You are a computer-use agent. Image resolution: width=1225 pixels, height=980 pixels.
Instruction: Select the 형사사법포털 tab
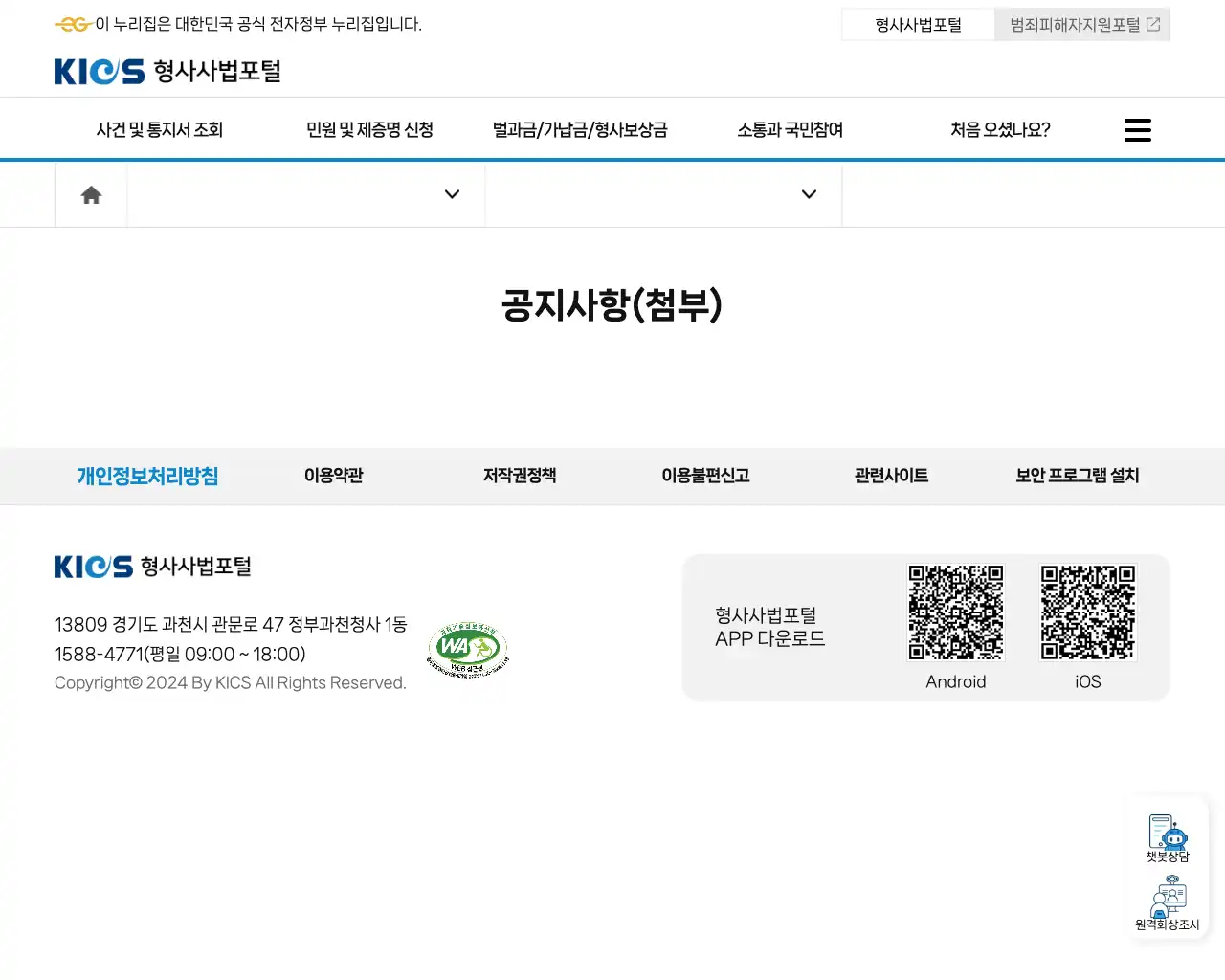click(919, 25)
